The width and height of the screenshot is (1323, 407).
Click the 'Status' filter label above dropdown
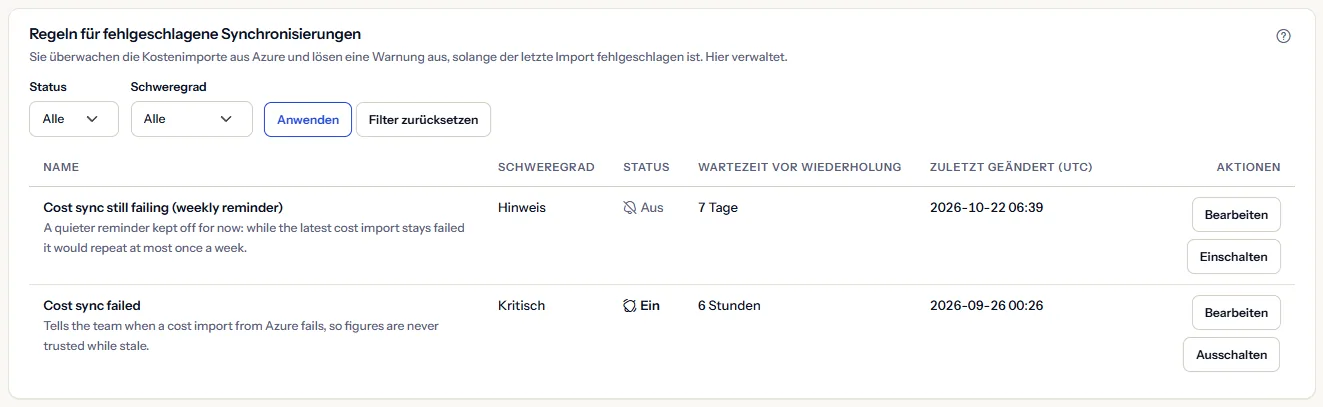coord(48,88)
